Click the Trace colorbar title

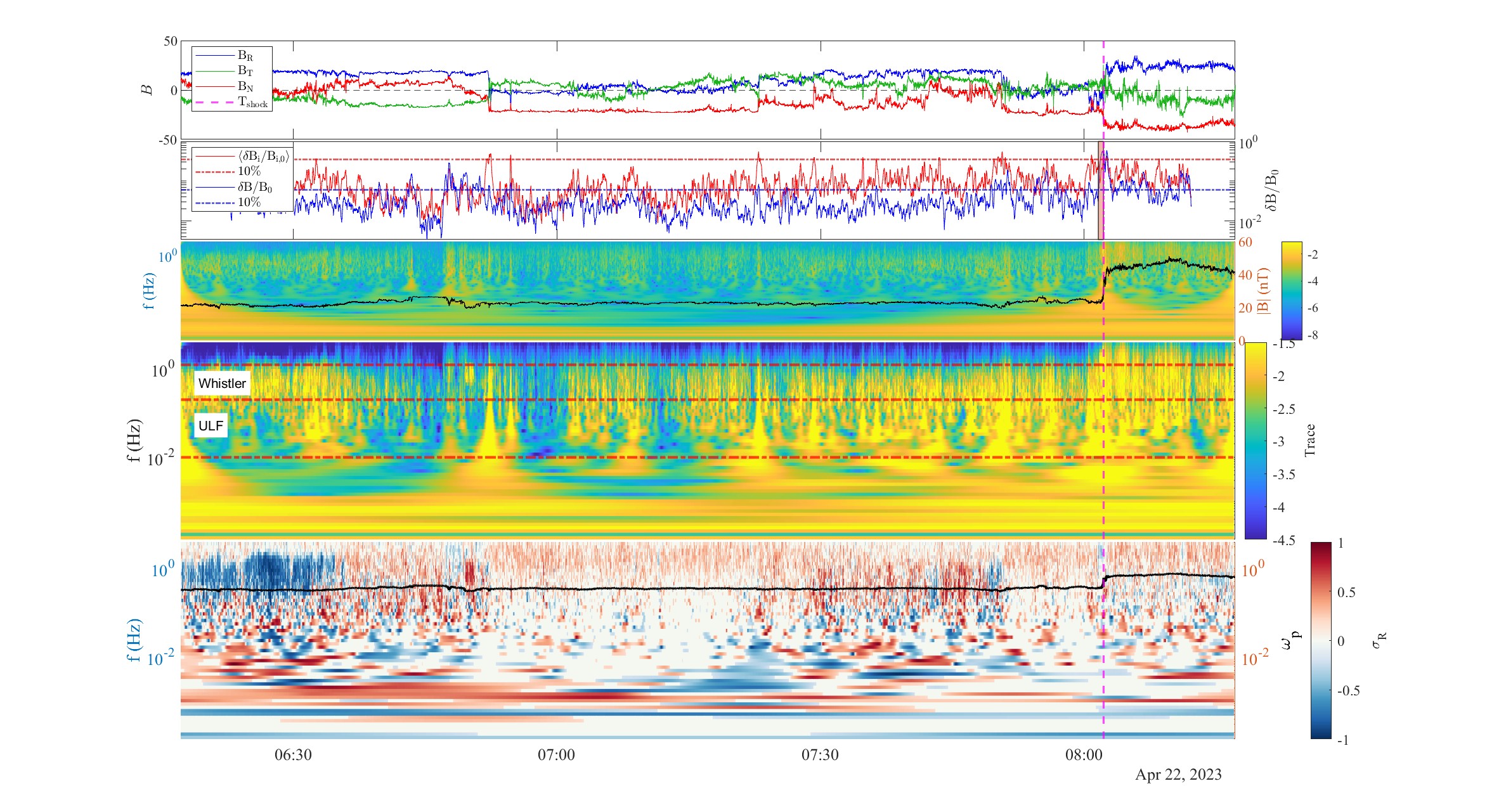point(1310,441)
